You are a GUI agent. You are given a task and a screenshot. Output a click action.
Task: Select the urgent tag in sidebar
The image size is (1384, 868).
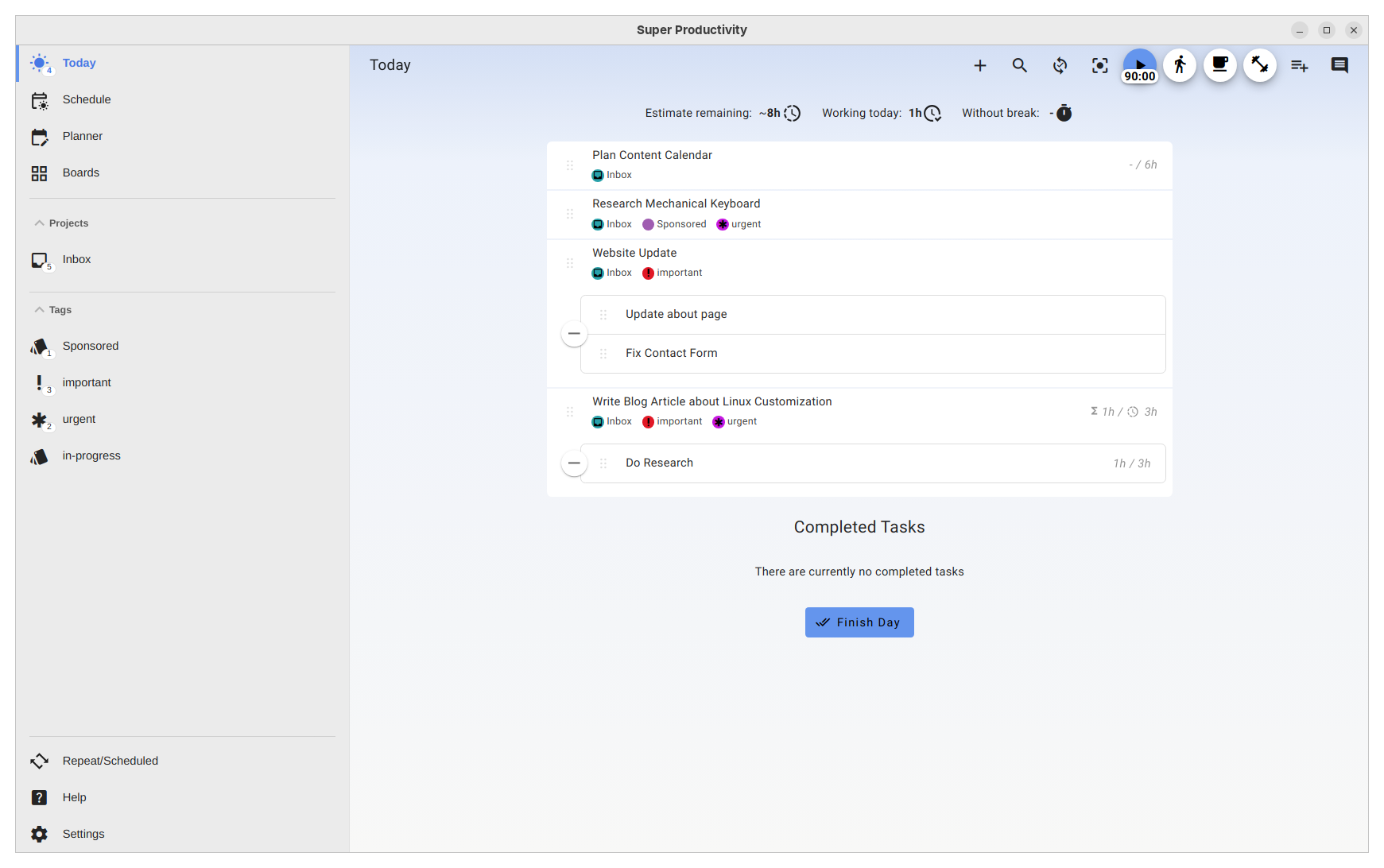(182, 420)
